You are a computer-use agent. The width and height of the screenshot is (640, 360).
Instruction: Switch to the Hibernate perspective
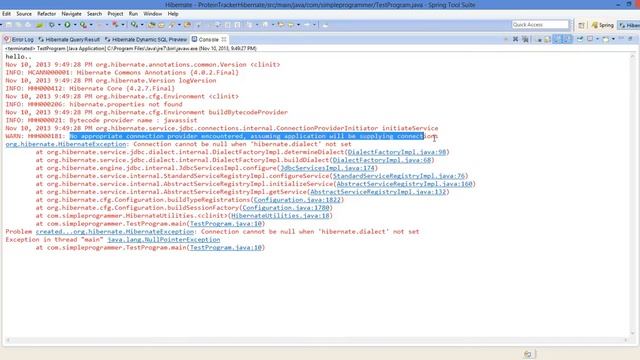[629, 25]
